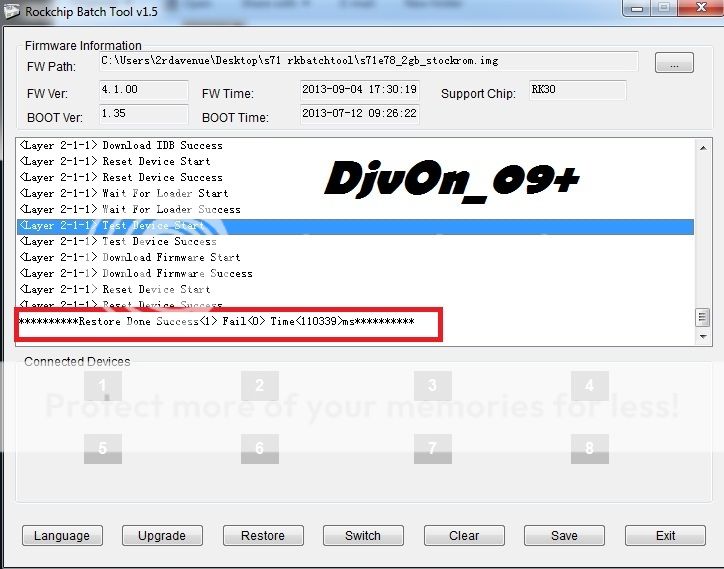Image resolution: width=724 pixels, height=569 pixels.
Task: Save the log with Save button
Action: [x=564, y=536]
